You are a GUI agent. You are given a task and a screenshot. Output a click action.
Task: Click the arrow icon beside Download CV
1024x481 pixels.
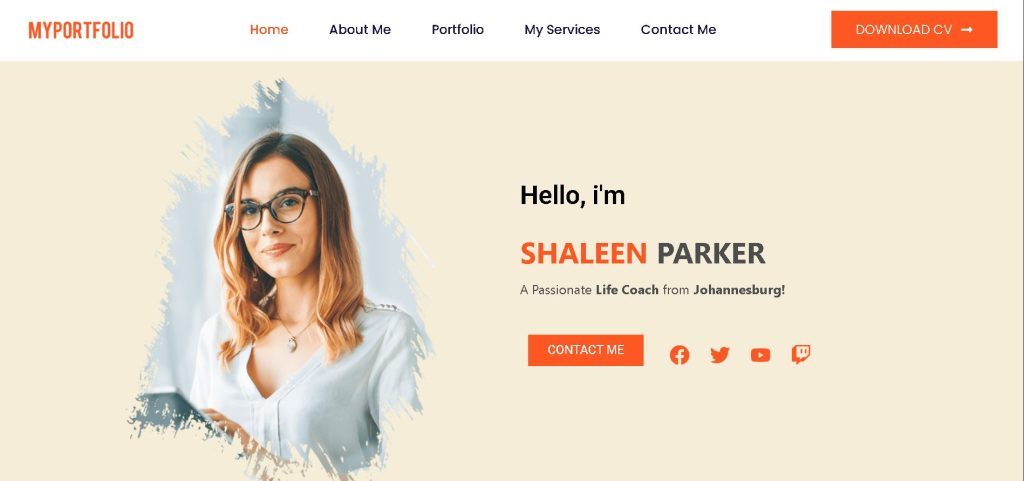tap(967, 29)
